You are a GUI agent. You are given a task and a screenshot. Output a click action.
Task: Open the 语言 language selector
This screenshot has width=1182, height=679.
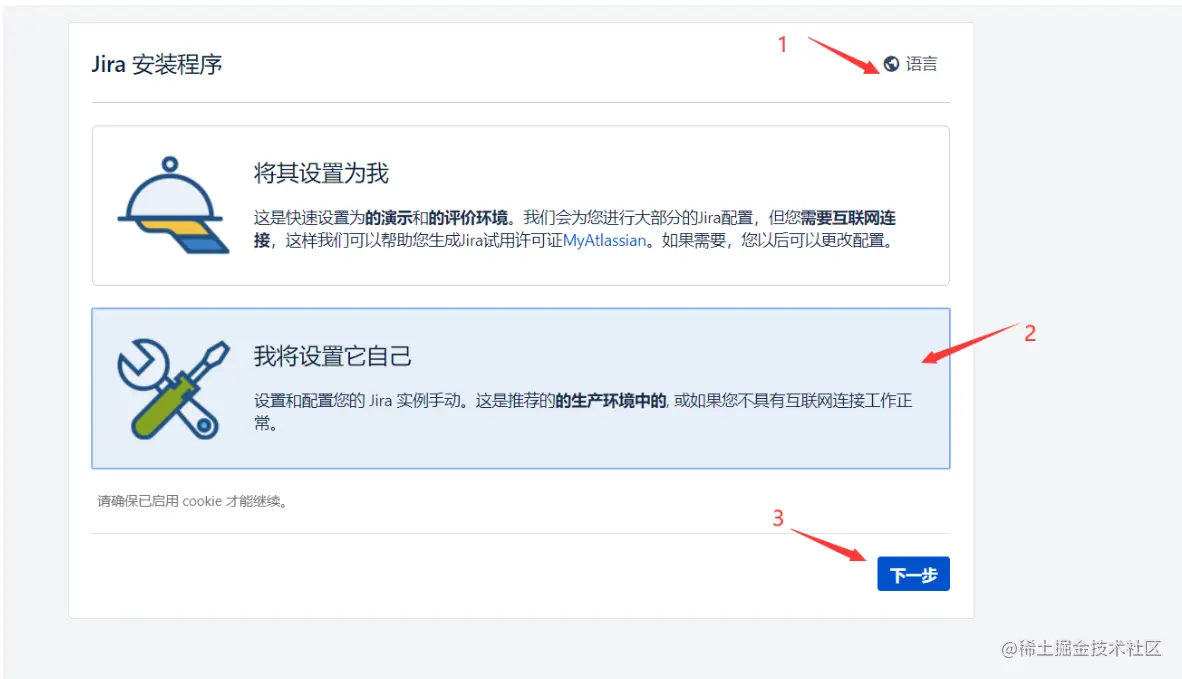(911, 64)
